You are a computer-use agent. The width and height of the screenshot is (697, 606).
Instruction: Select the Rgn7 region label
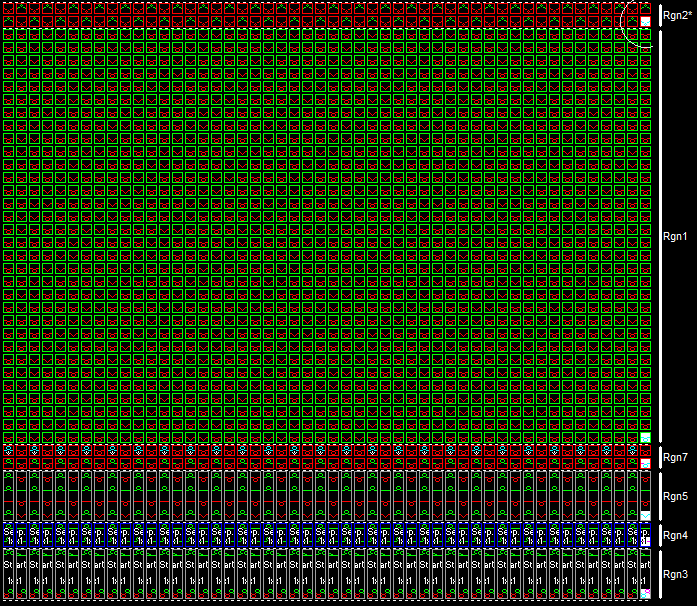tap(675, 458)
